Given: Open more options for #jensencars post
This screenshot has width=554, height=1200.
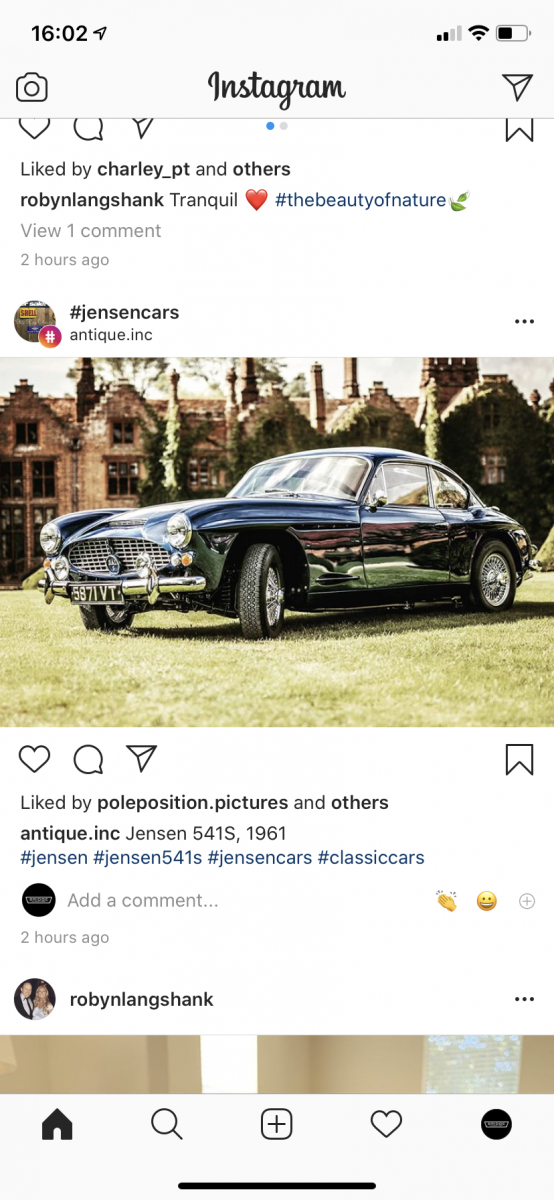Looking at the screenshot, I should click(x=524, y=322).
